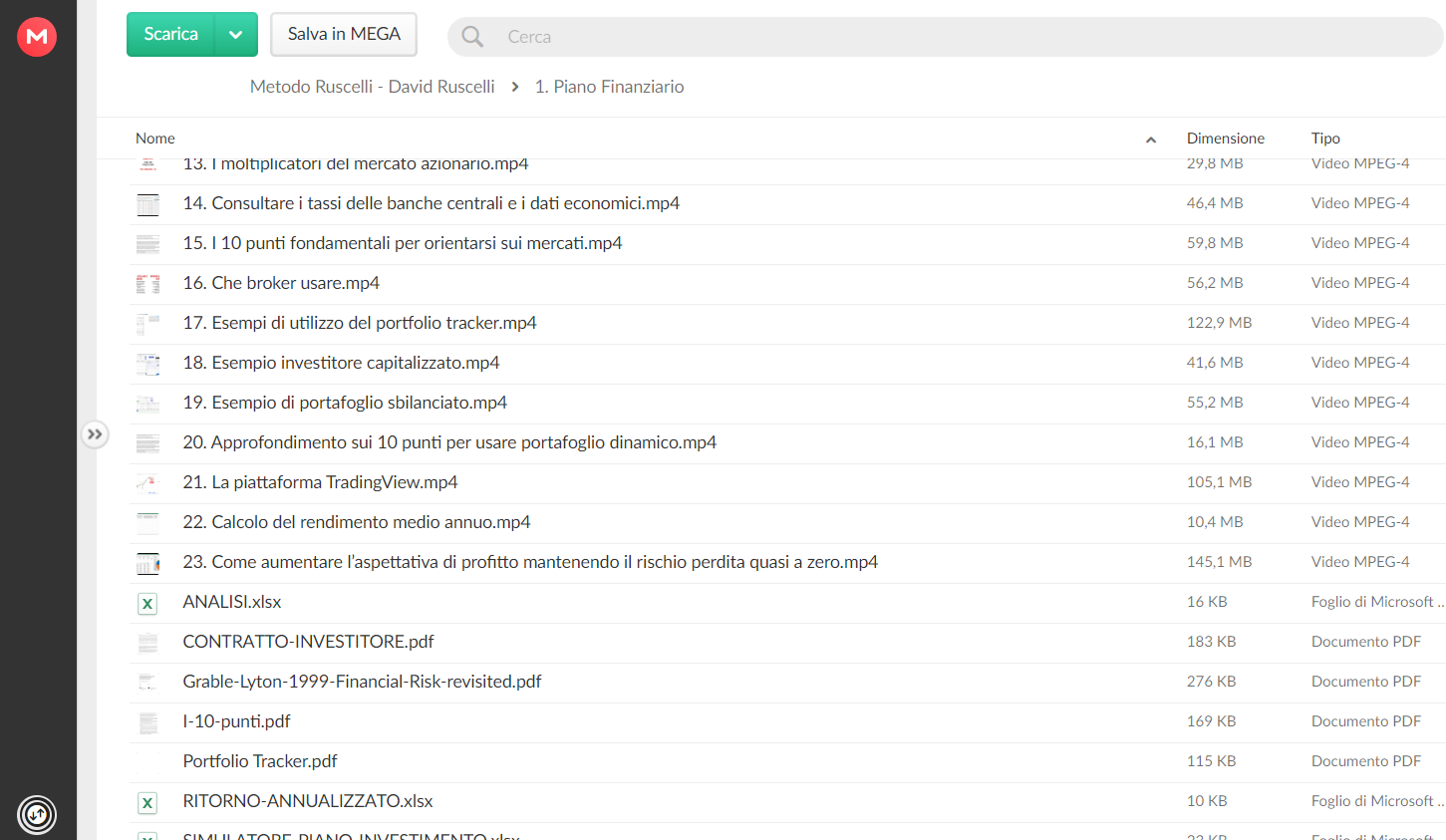The image size is (1446, 840).
Task: Click the Excel icon of RITORNO-ANNUALIZZATO.xlsx
Action: pyautogui.click(x=147, y=802)
